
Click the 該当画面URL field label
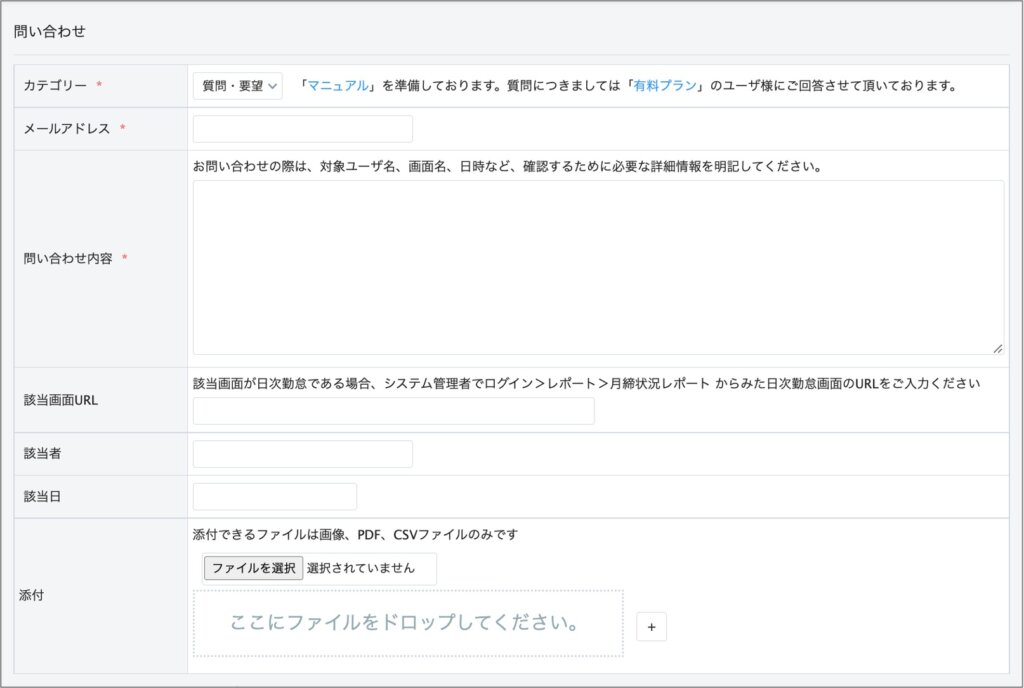pyautogui.click(x=60, y=400)
